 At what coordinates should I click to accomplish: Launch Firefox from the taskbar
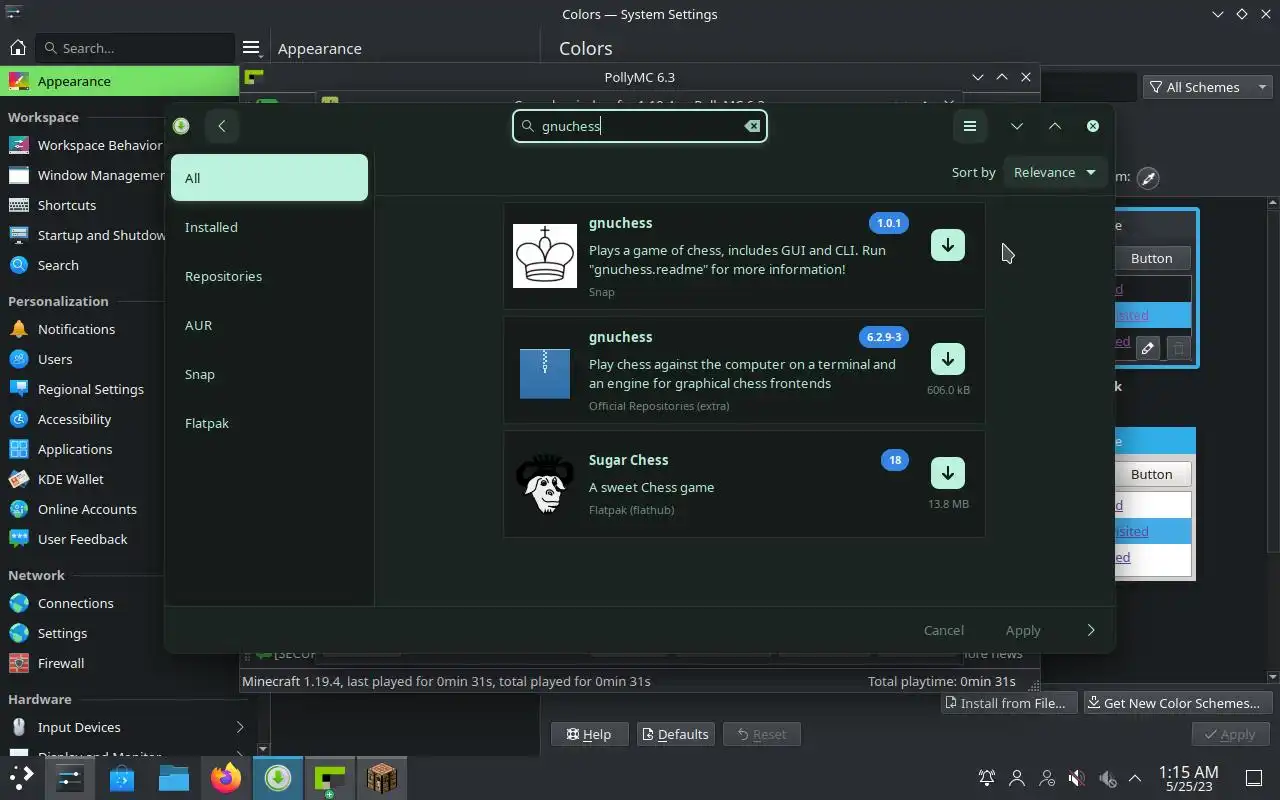point(226,777)
